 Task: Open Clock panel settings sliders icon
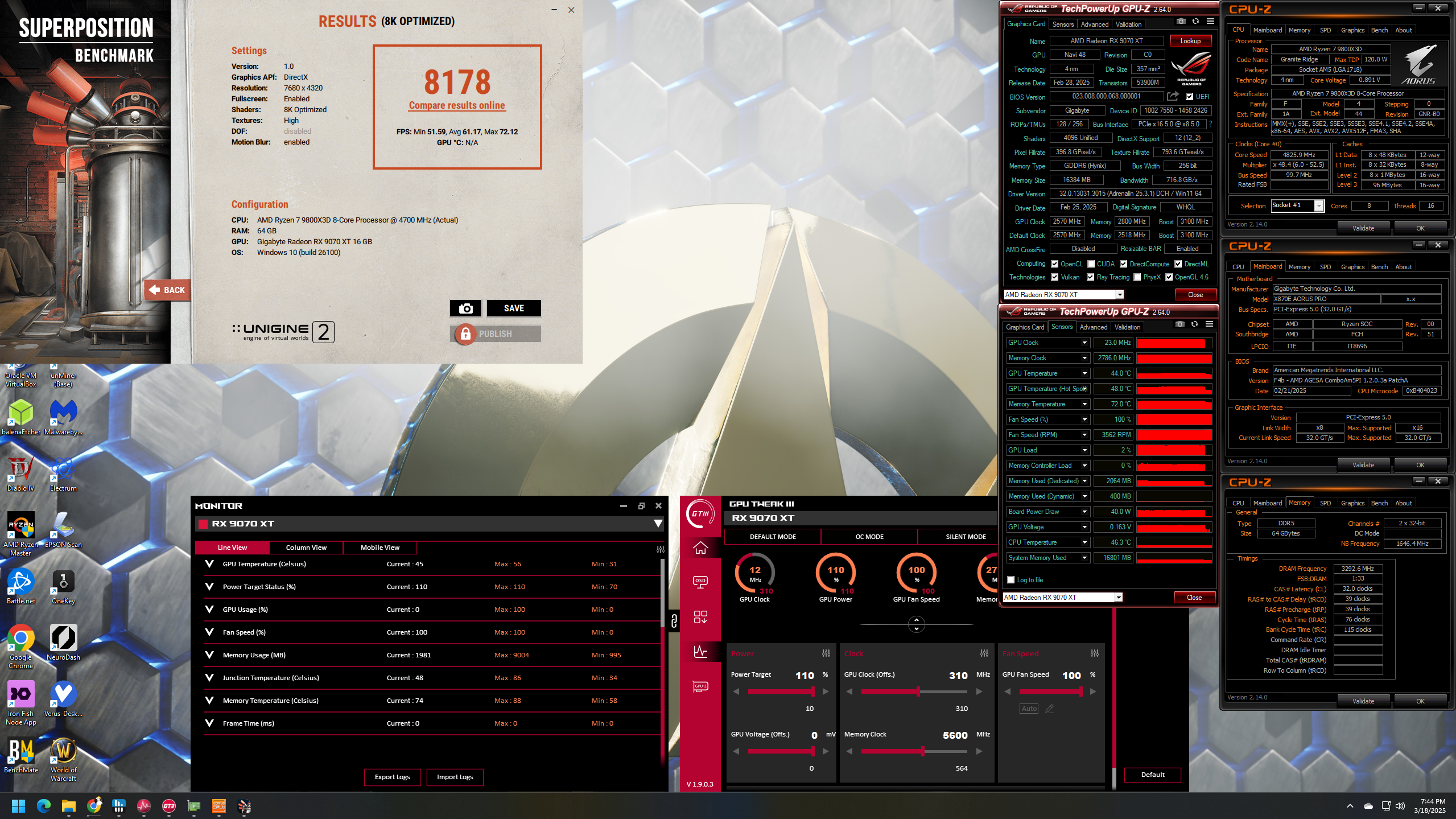coord(984,653)
